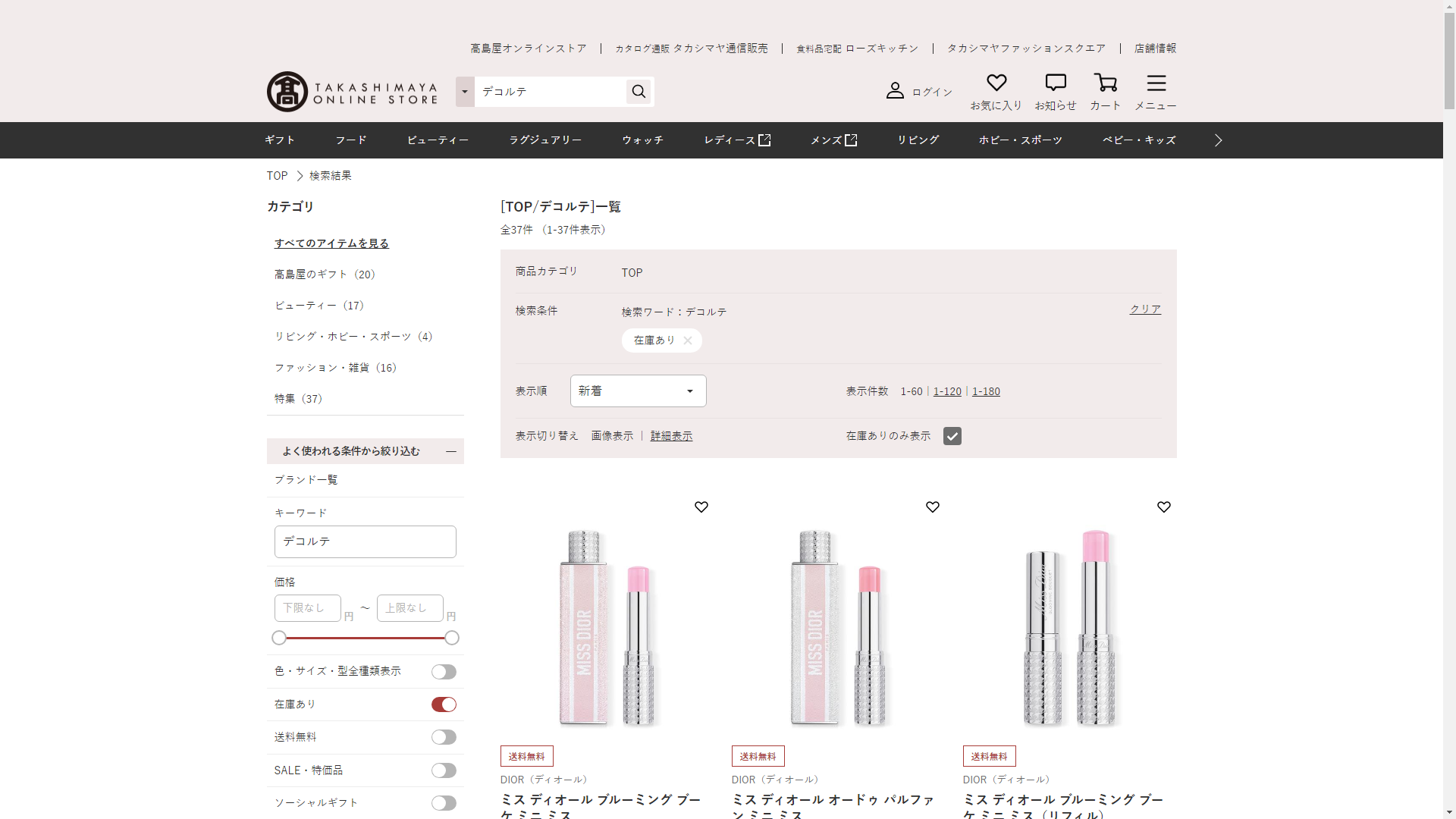Switch to 詳細表示 view link
This screenshot has width=1456, height=819.
671,436
